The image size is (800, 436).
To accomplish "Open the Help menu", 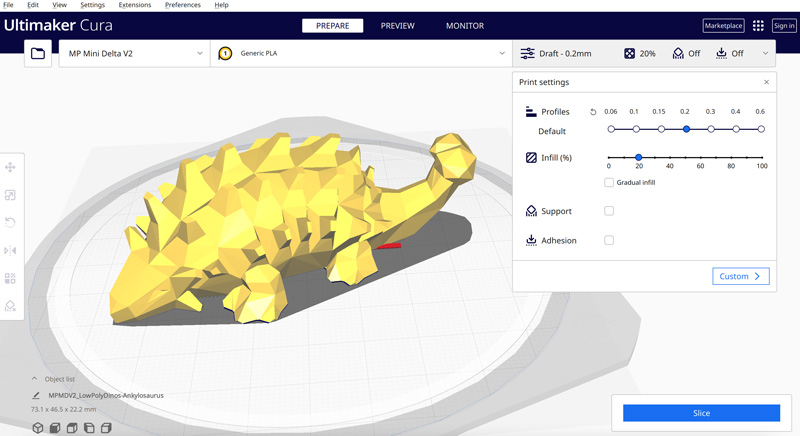I will (x=221, y=5).
